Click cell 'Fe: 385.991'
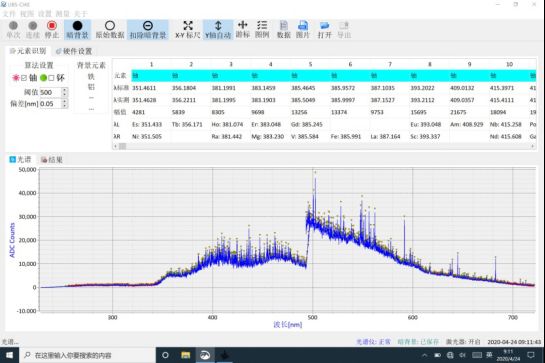 tap(350, 137)
